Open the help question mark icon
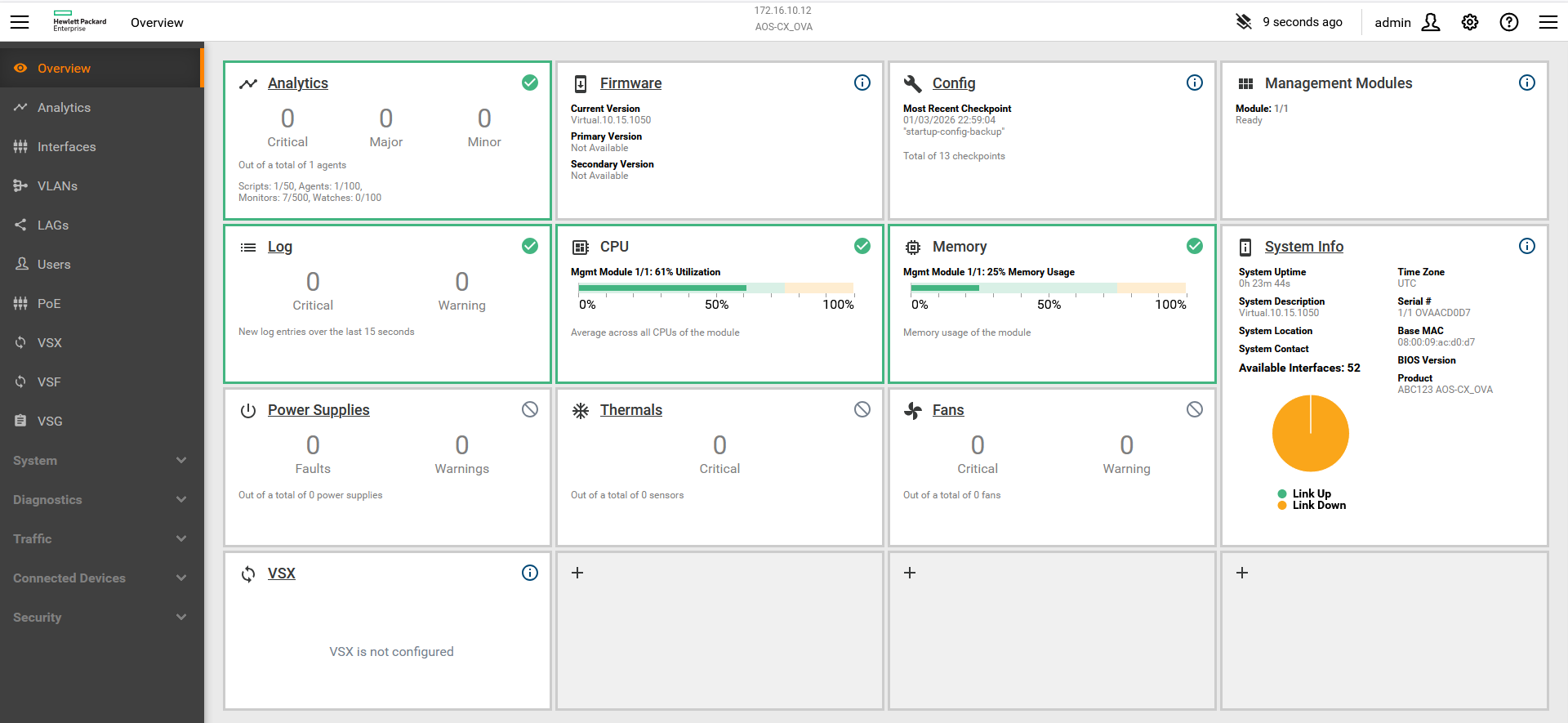The width and height of the screenshot is (1568, 723). click(x=1508, y=22)
